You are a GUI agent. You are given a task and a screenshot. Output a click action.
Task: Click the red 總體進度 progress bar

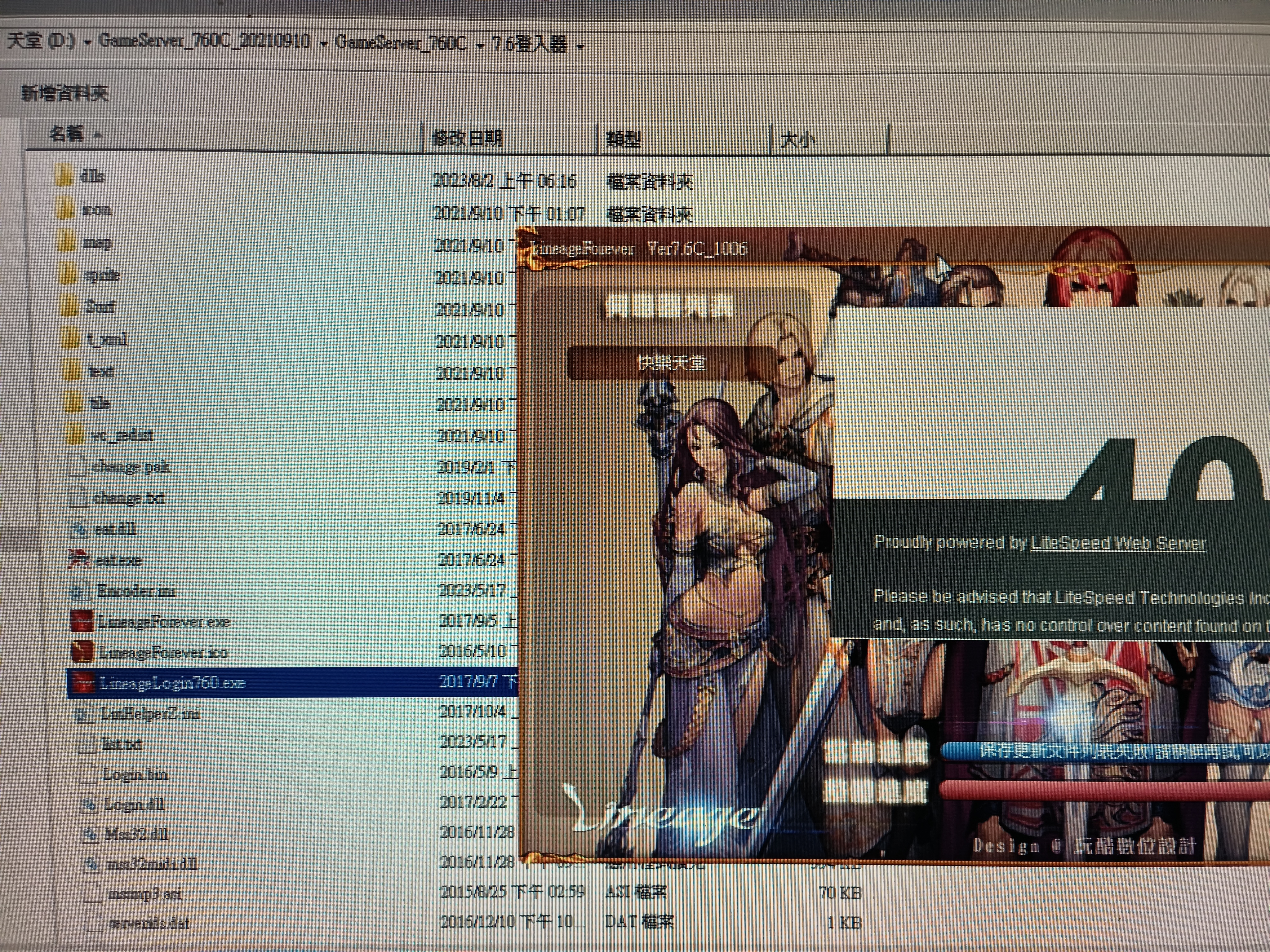click(x=1105, y=790)
